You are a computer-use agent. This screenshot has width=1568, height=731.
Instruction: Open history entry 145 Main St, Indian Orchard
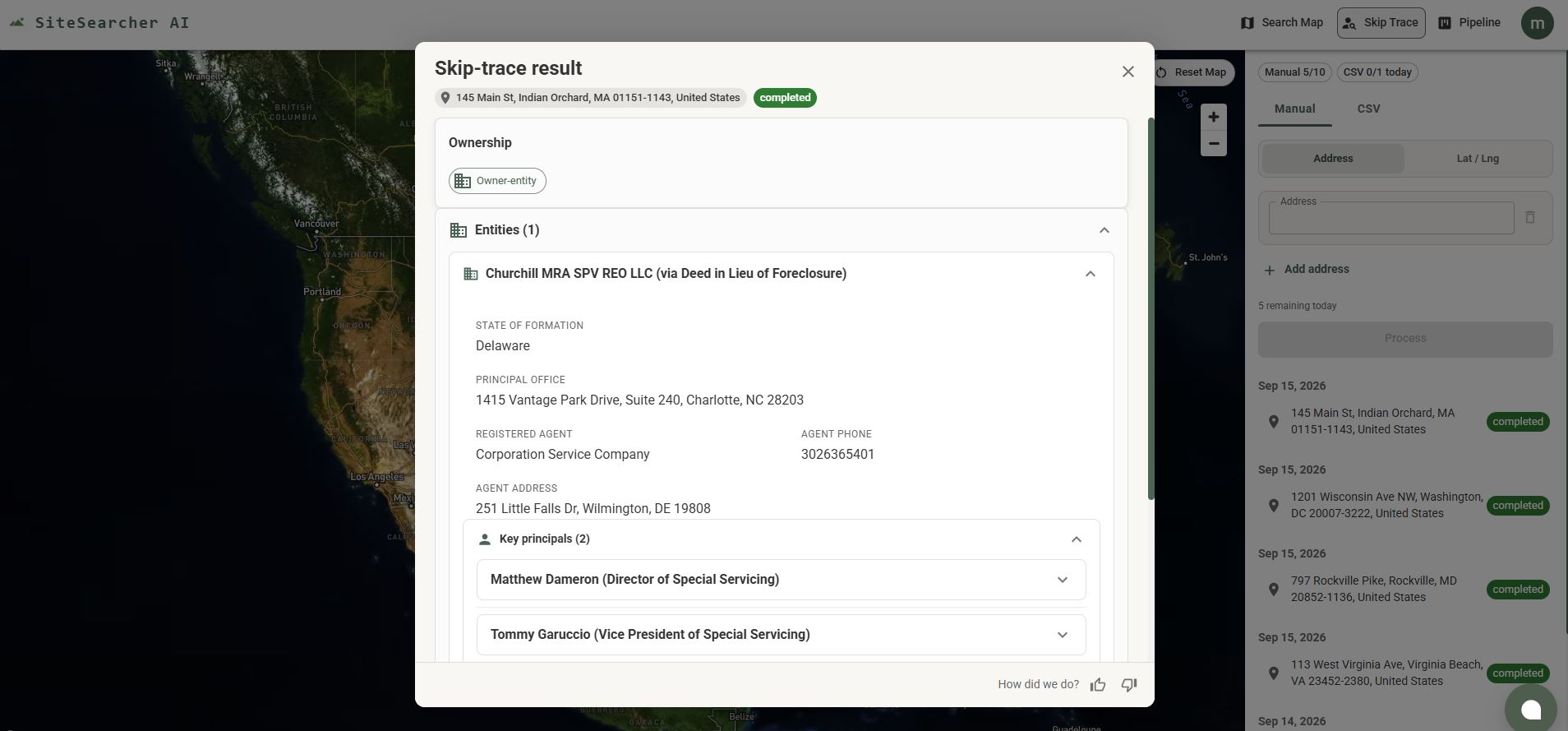[x=1404, y=422]
